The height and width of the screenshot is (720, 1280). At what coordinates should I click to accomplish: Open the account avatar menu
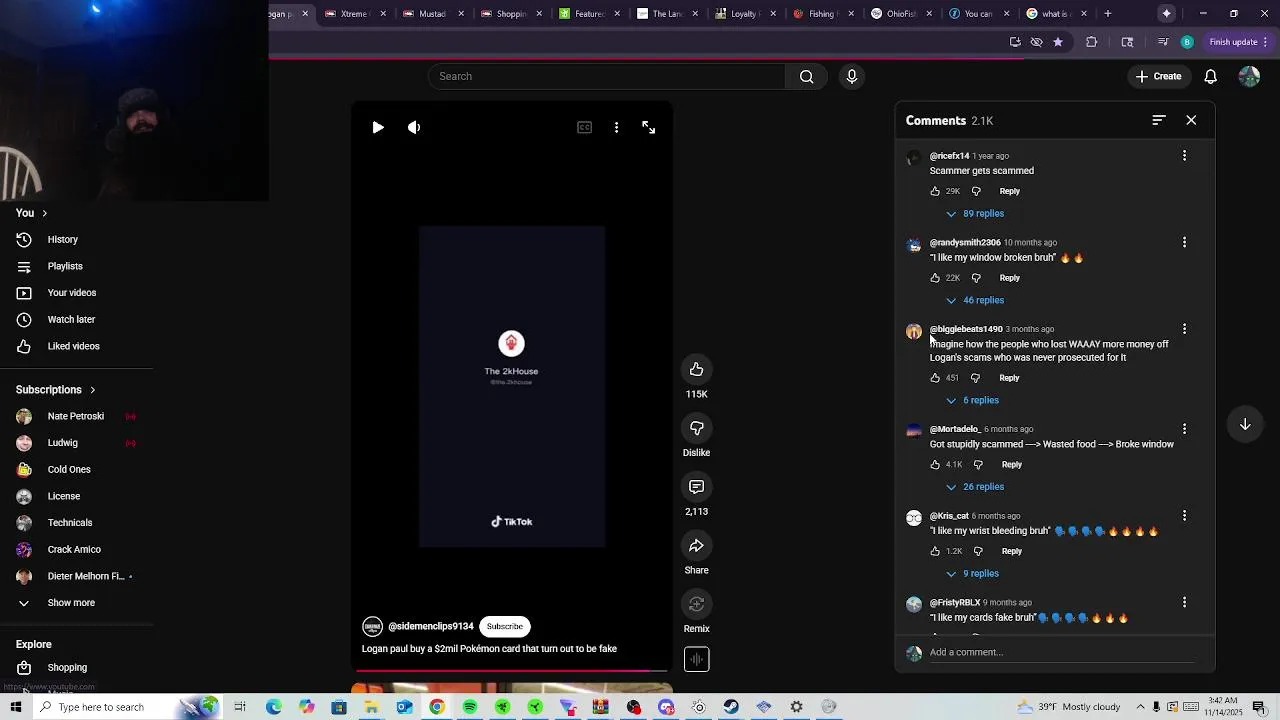[1249, 76]
